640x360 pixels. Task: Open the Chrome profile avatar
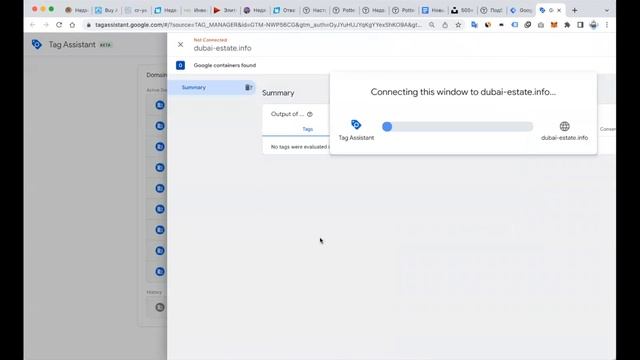click(x=593, y=25)
